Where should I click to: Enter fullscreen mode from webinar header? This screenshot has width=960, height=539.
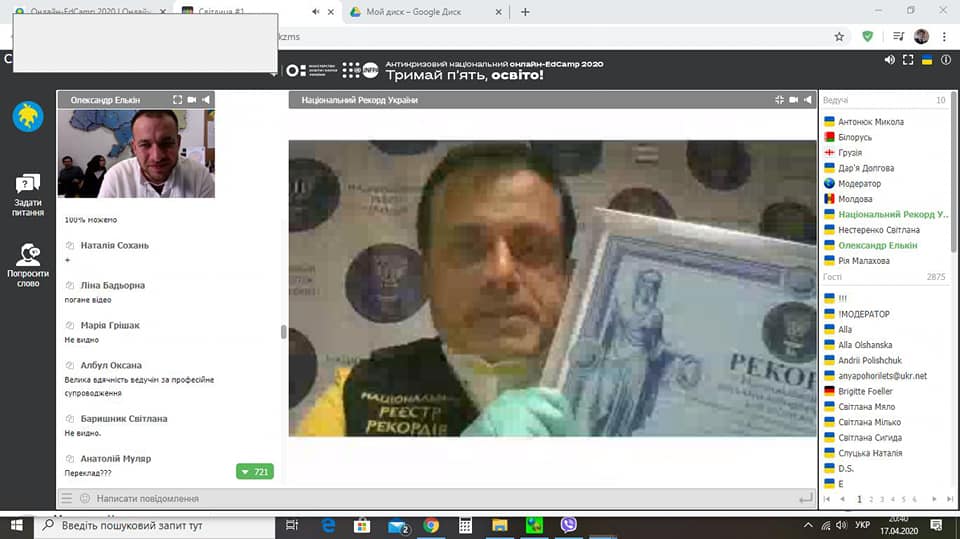908,60
